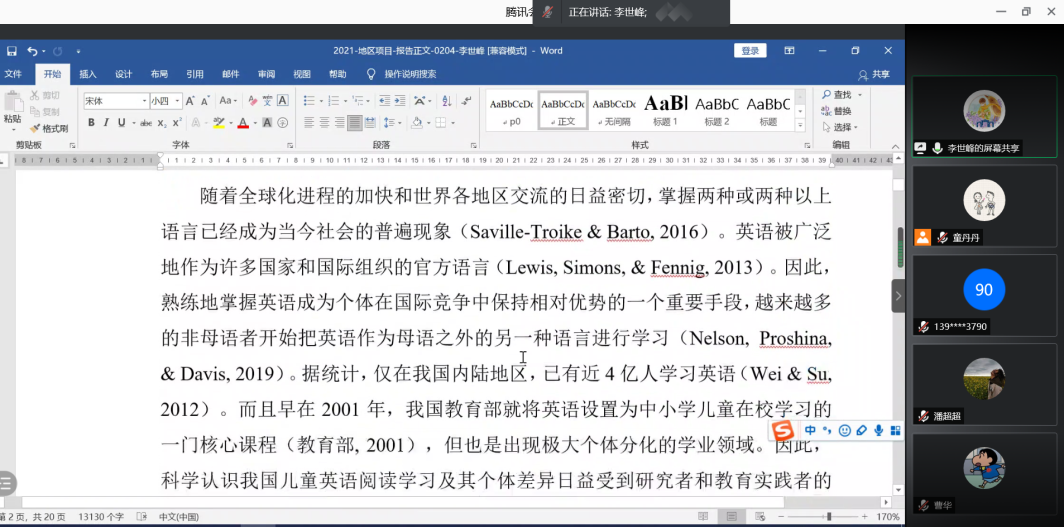
Task: Click the Sogou input method S icon
Action: pyautogui.click(x=783, y=431)
